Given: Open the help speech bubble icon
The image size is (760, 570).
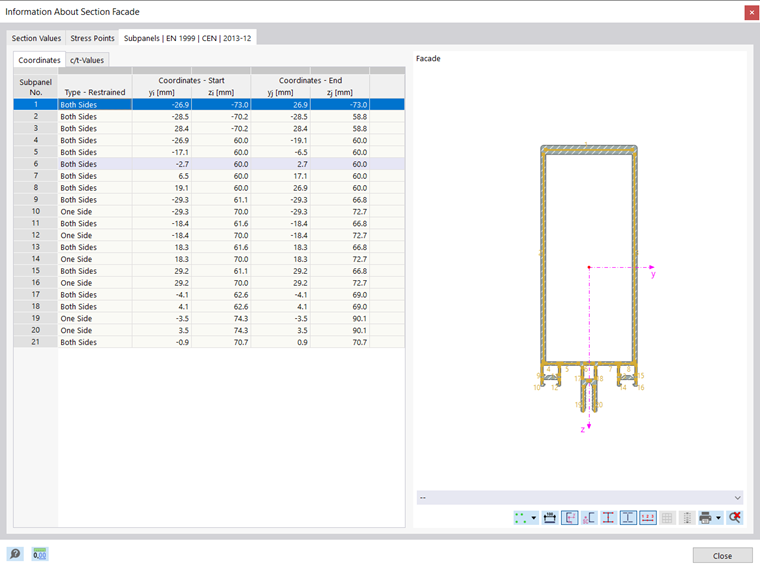Looking at the screenshot, I should 15,554.
